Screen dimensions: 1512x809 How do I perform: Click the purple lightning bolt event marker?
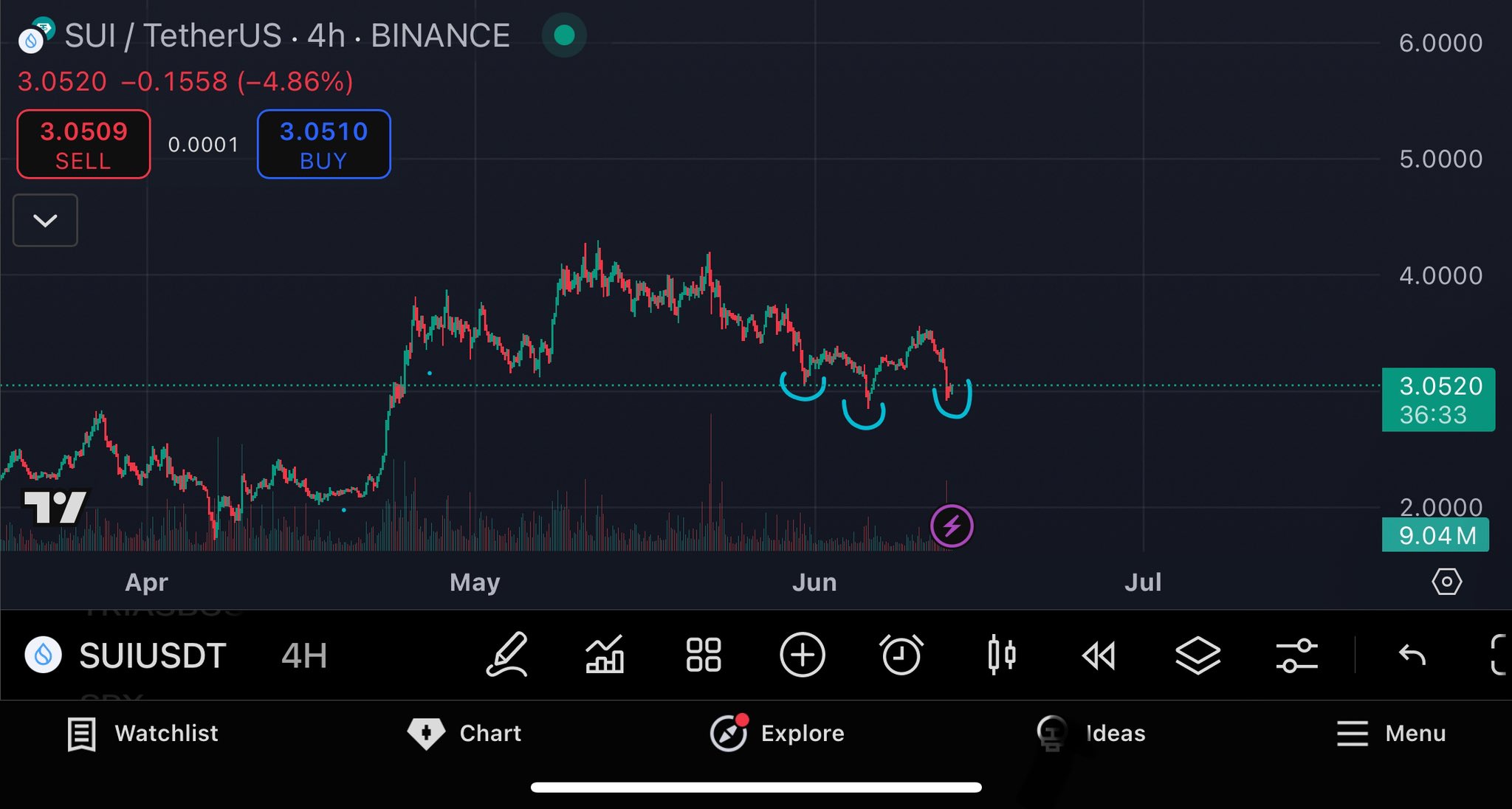pos(952,526)
